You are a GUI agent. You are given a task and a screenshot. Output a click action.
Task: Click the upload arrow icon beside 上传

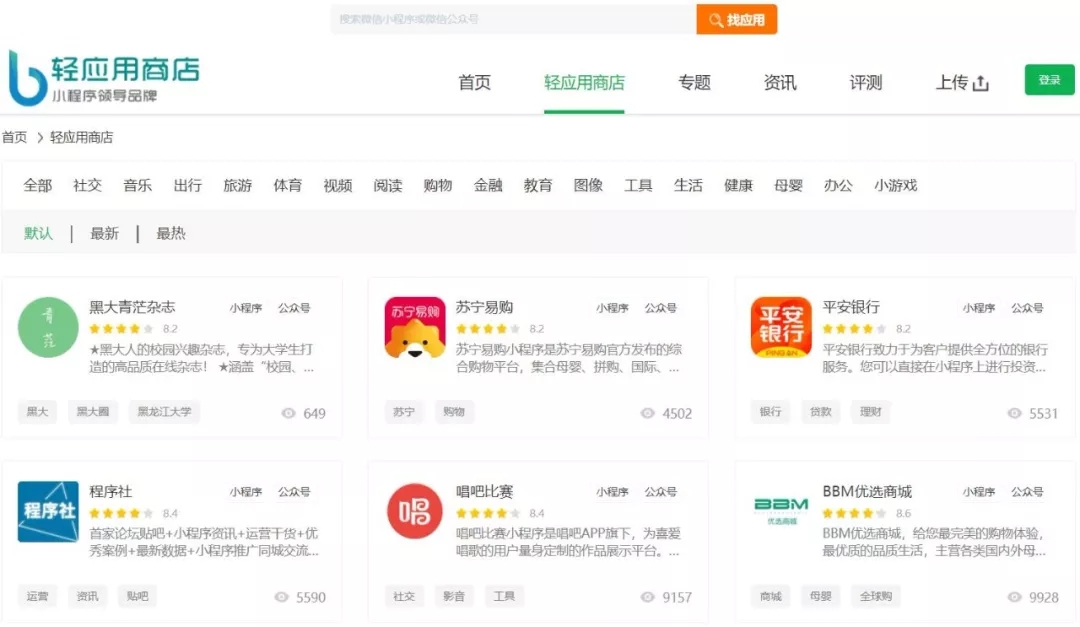pyautogui.click(x=981, y=83)
